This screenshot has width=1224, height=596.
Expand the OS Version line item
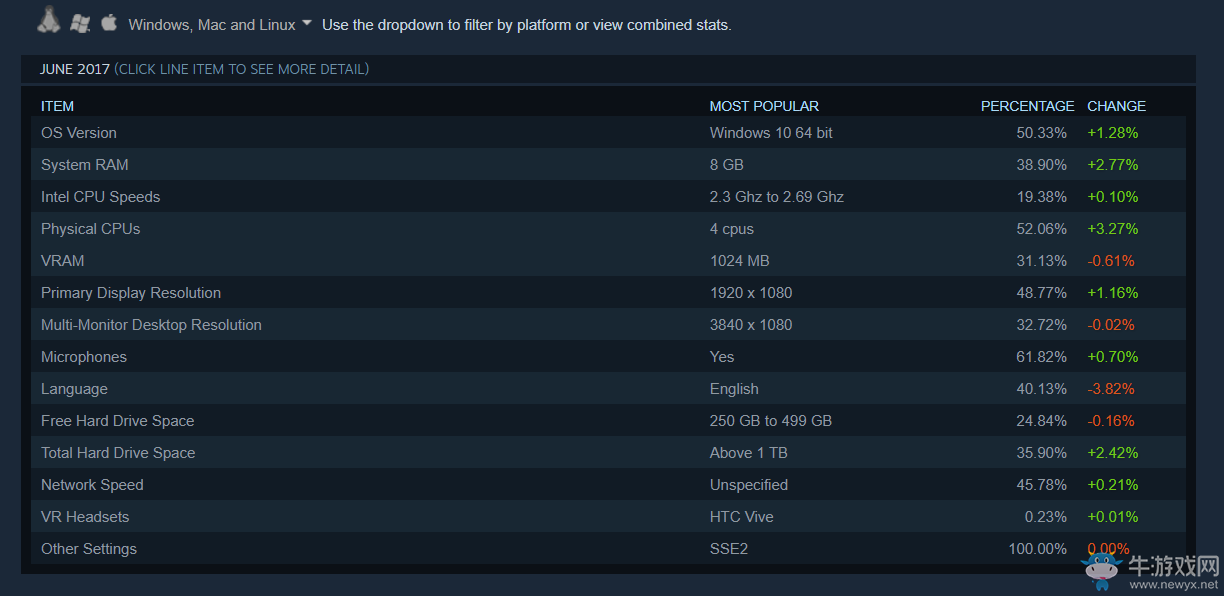point(608,132)
